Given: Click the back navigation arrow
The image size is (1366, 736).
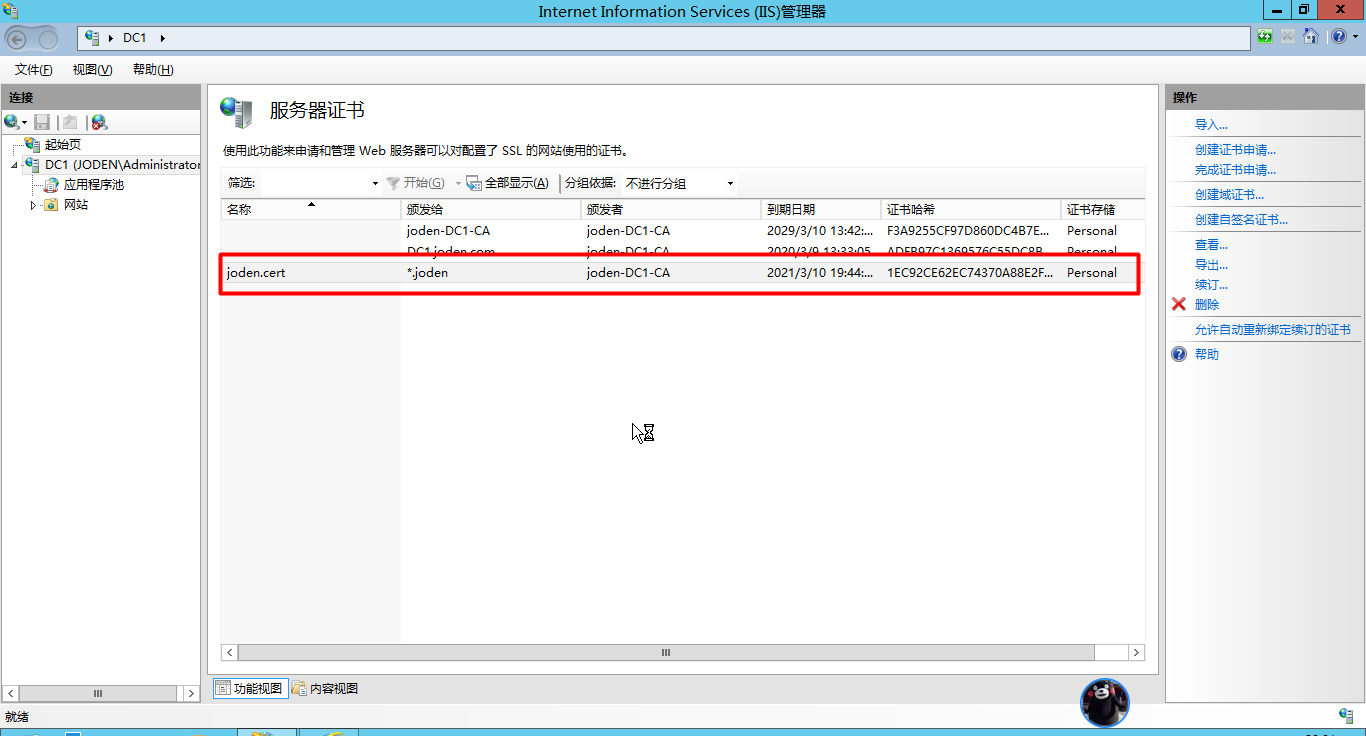Looking at the screenshot, I should click(17, 39).
